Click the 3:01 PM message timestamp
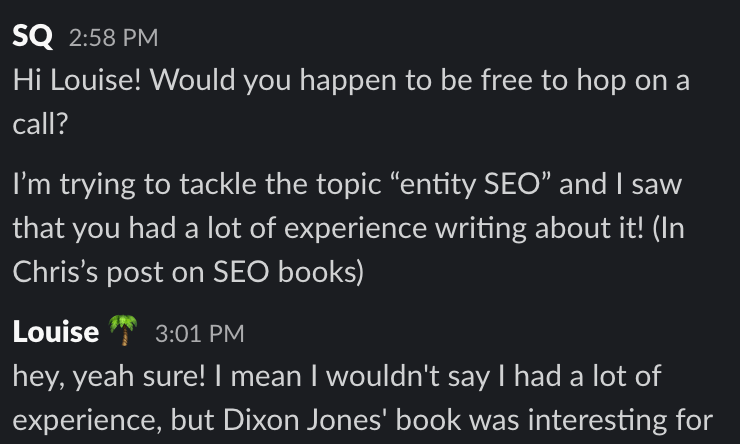Screen dimensions: 740x444 click(200, 334)
